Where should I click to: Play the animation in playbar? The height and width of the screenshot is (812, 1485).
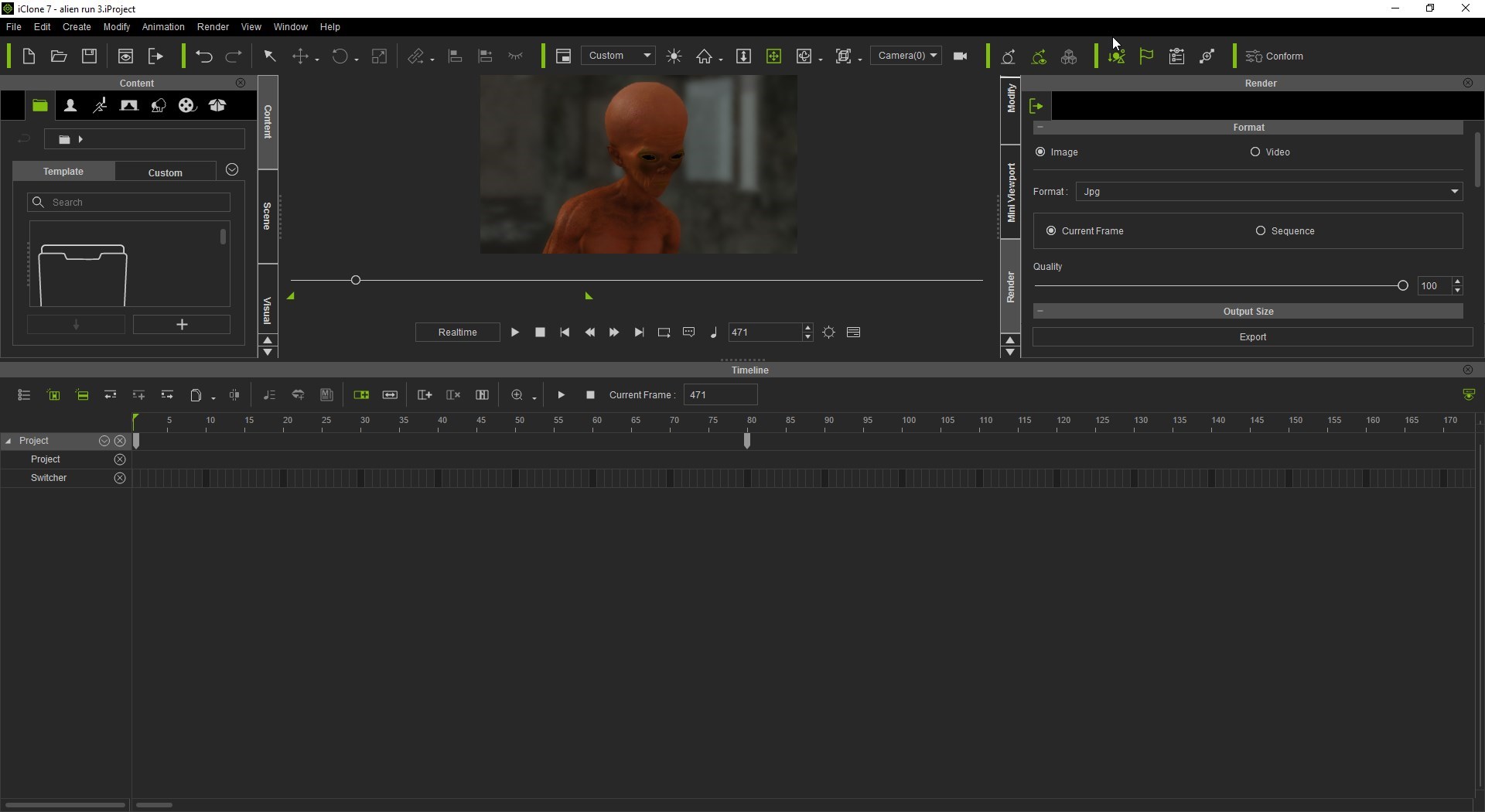pyautogui.click(x=514, y=333)
